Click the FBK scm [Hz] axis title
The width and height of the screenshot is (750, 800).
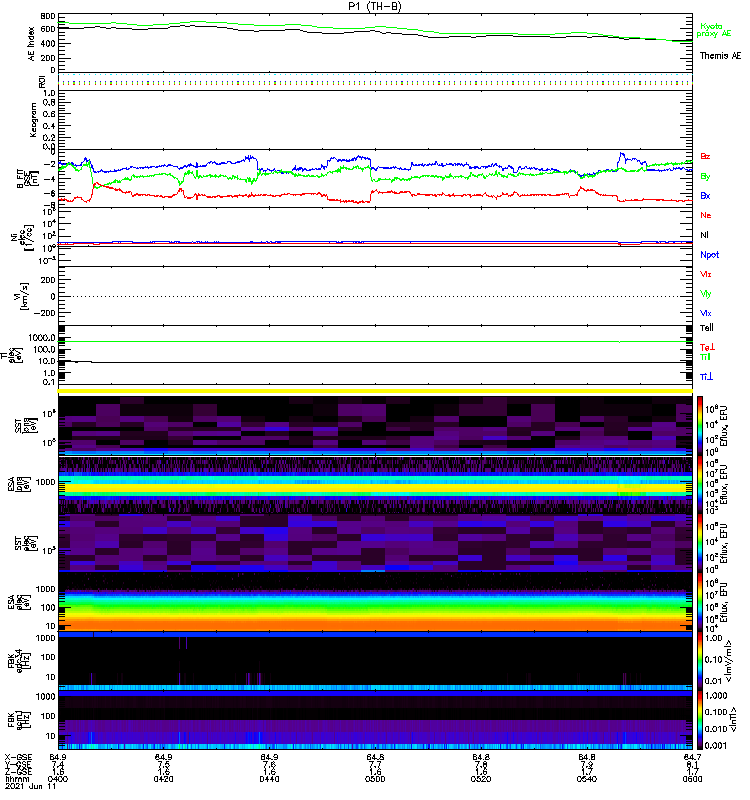pos(19,720)
